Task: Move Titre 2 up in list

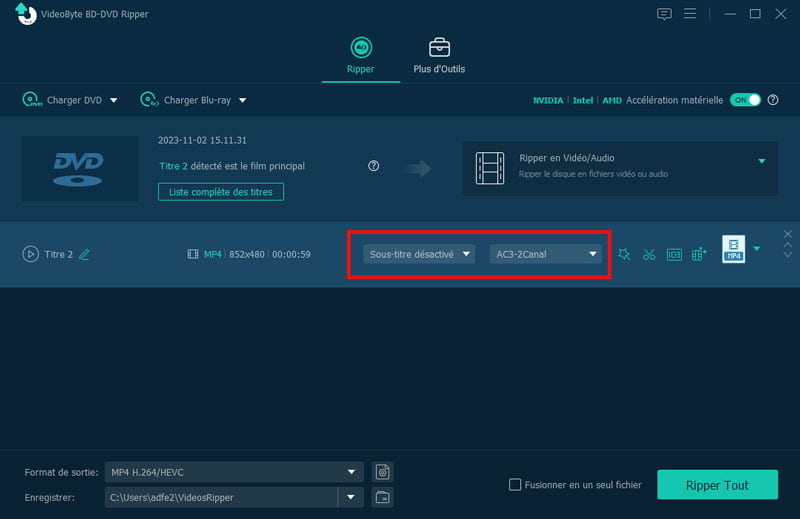Action: [788, 245]
